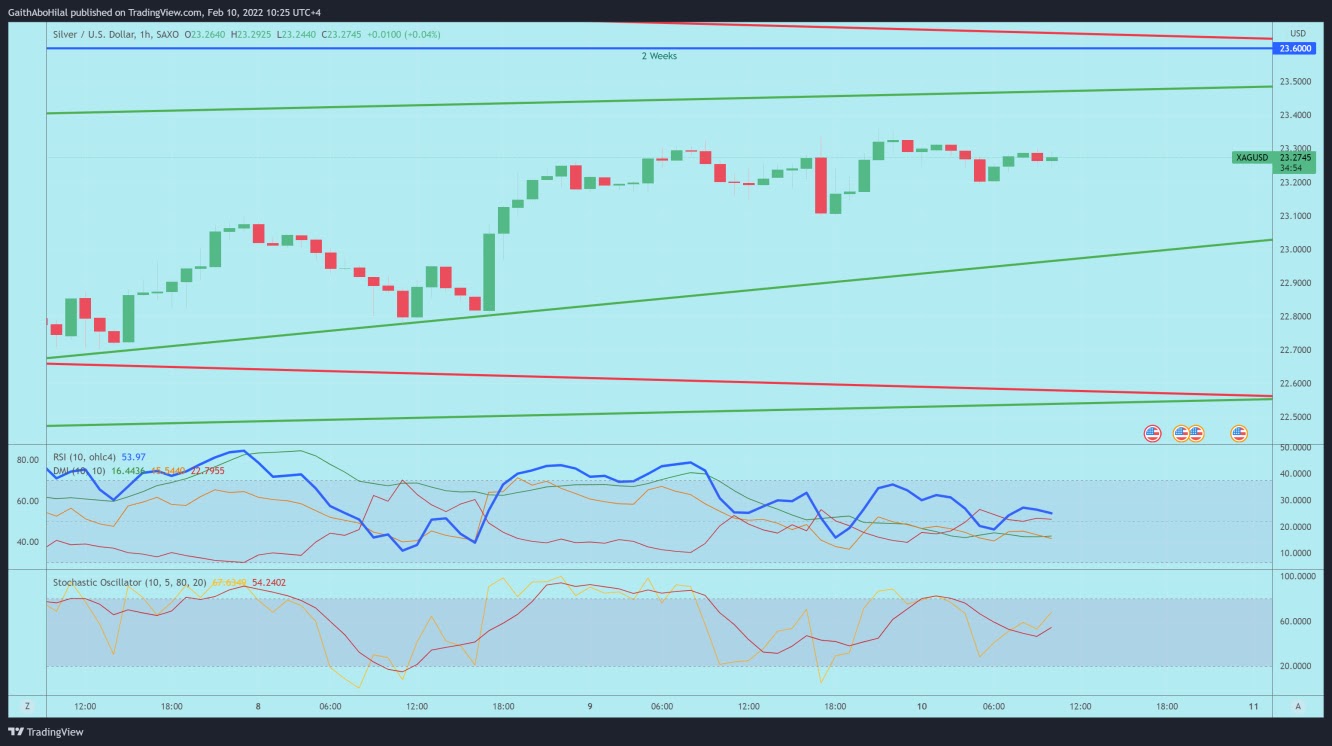Click the DMI value 22.7955
Screen dimensions: 1332x746
tap(206, 469)
